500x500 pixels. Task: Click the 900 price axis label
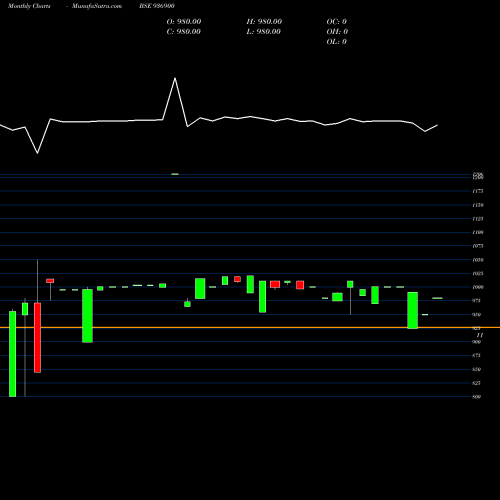pyautogui.click(x=477, y=342)
